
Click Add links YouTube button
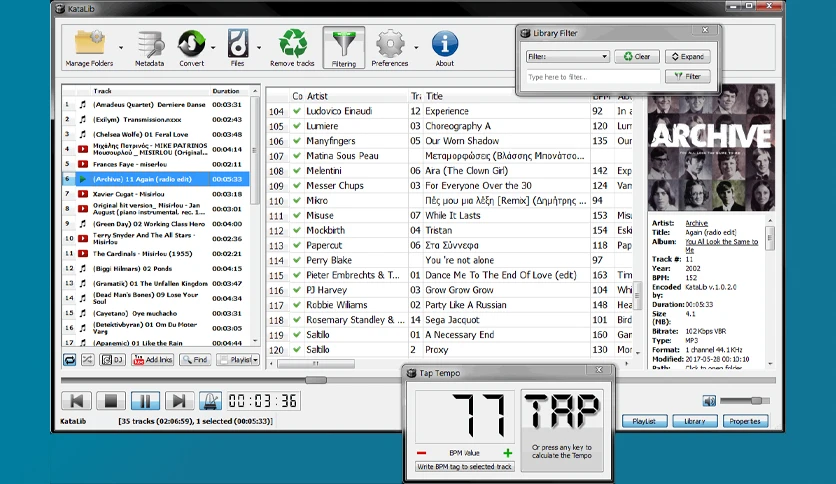[152, 360]
